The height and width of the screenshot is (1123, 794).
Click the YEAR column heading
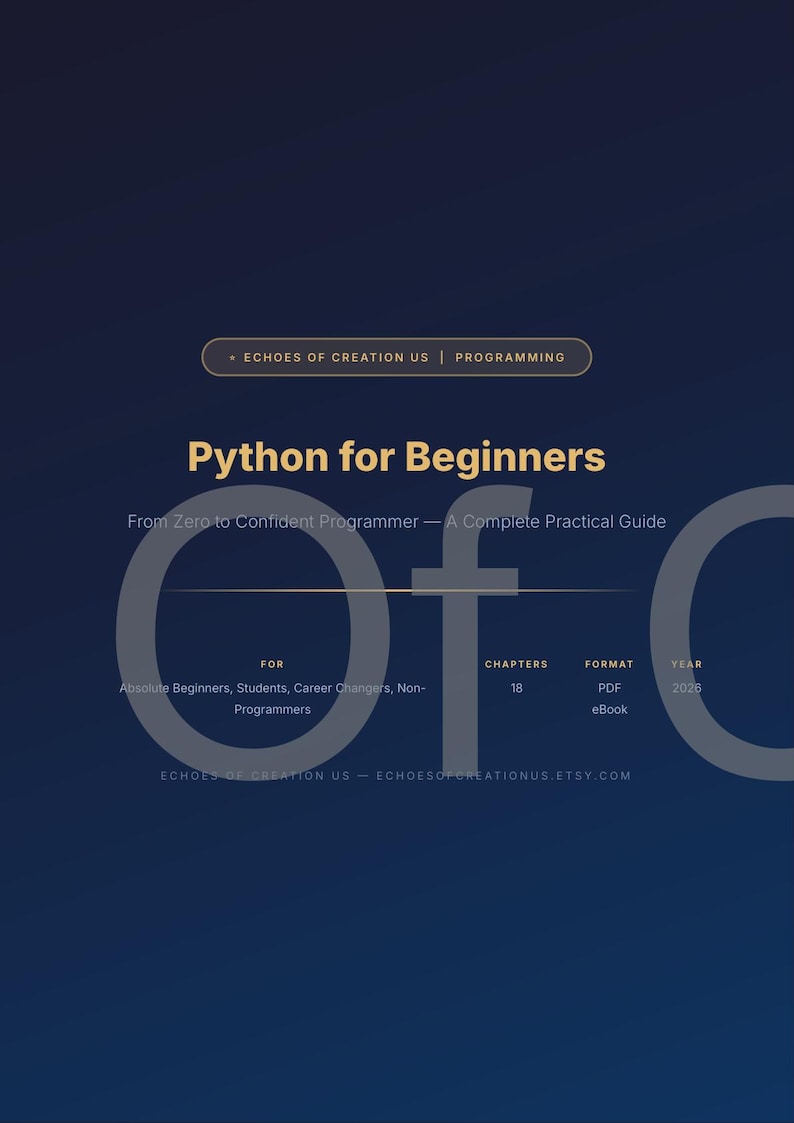pyautogui.click(x=687, y=664)
